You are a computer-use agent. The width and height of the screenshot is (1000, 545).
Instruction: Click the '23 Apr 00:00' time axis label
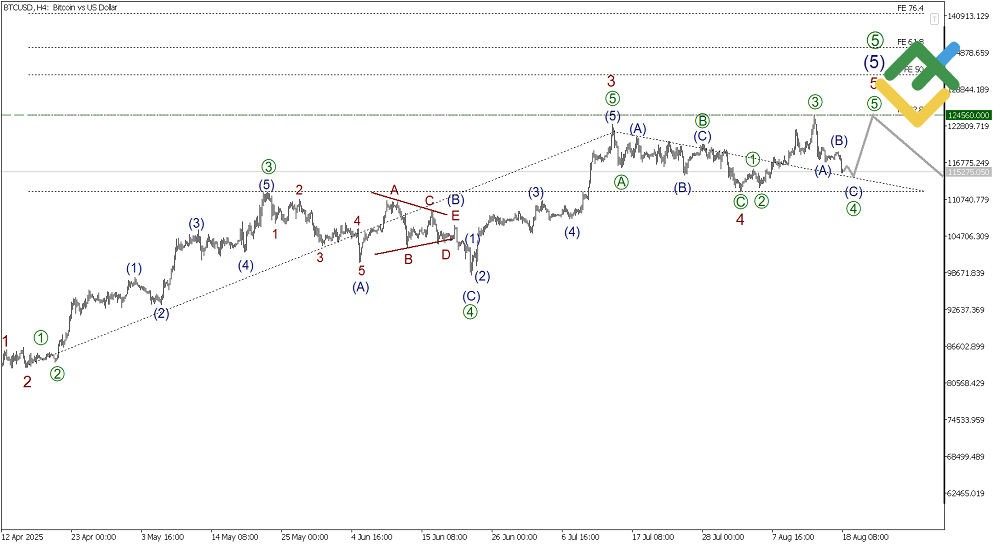point(93,537)
